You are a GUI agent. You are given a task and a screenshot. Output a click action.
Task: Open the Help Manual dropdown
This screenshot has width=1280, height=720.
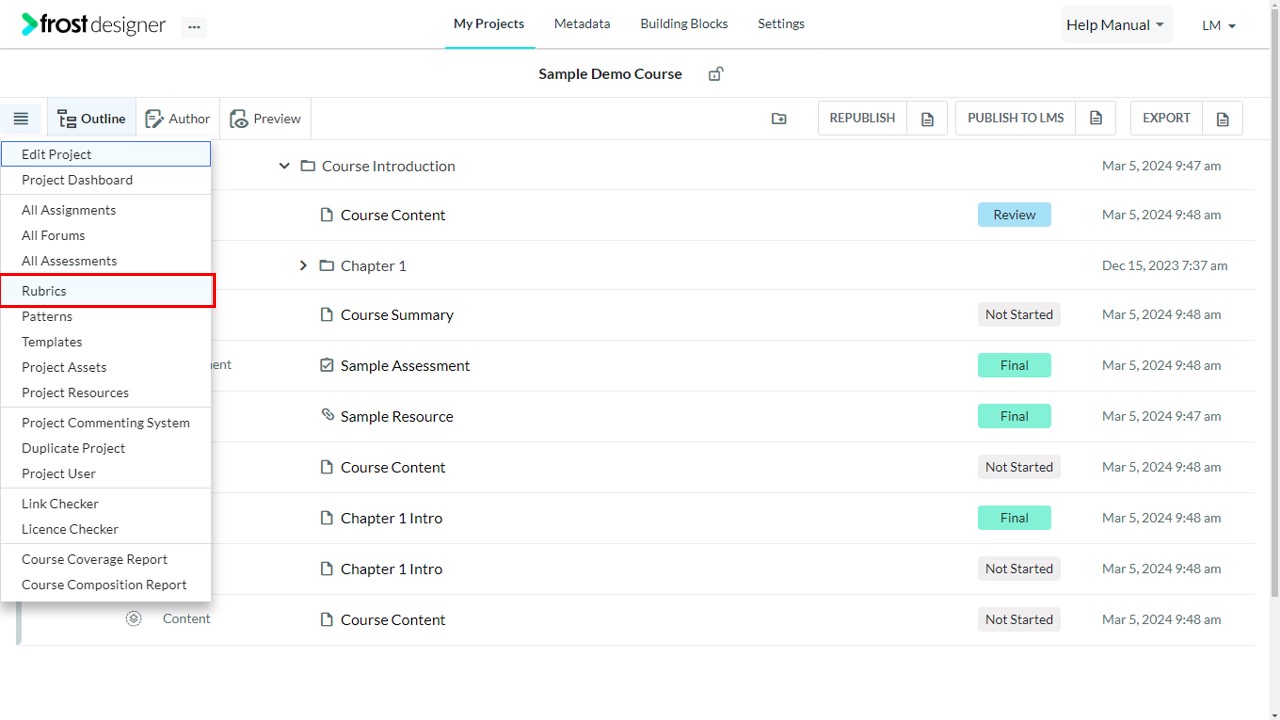click(1116, 25)
